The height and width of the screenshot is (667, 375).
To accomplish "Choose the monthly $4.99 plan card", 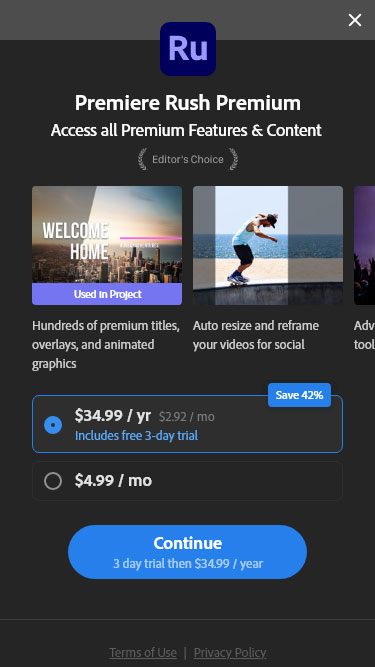I will [188, 481].
